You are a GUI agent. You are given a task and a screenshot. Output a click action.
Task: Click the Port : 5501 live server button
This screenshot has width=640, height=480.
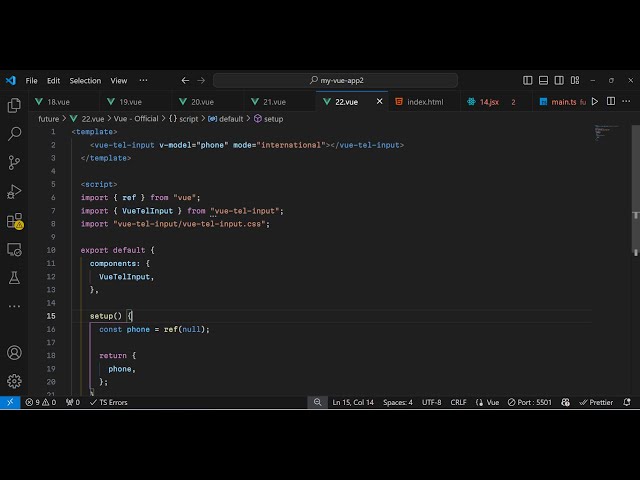530,402
